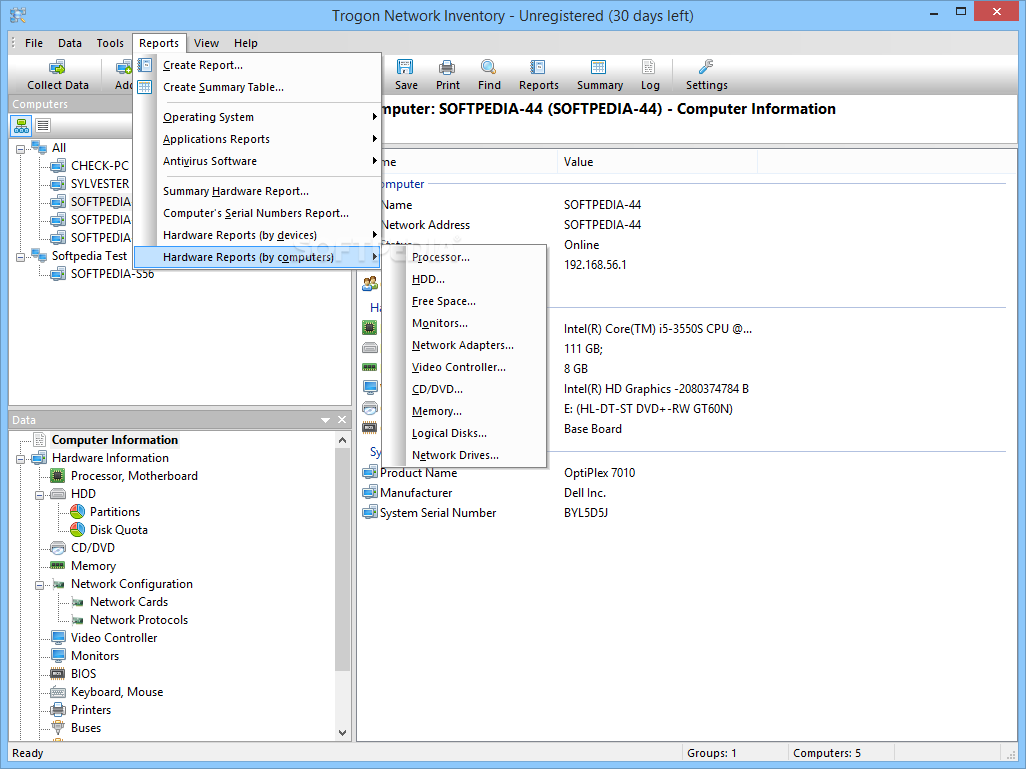Open the View menu
This screenshot has height=769, width=1026.
coord(206,43)
